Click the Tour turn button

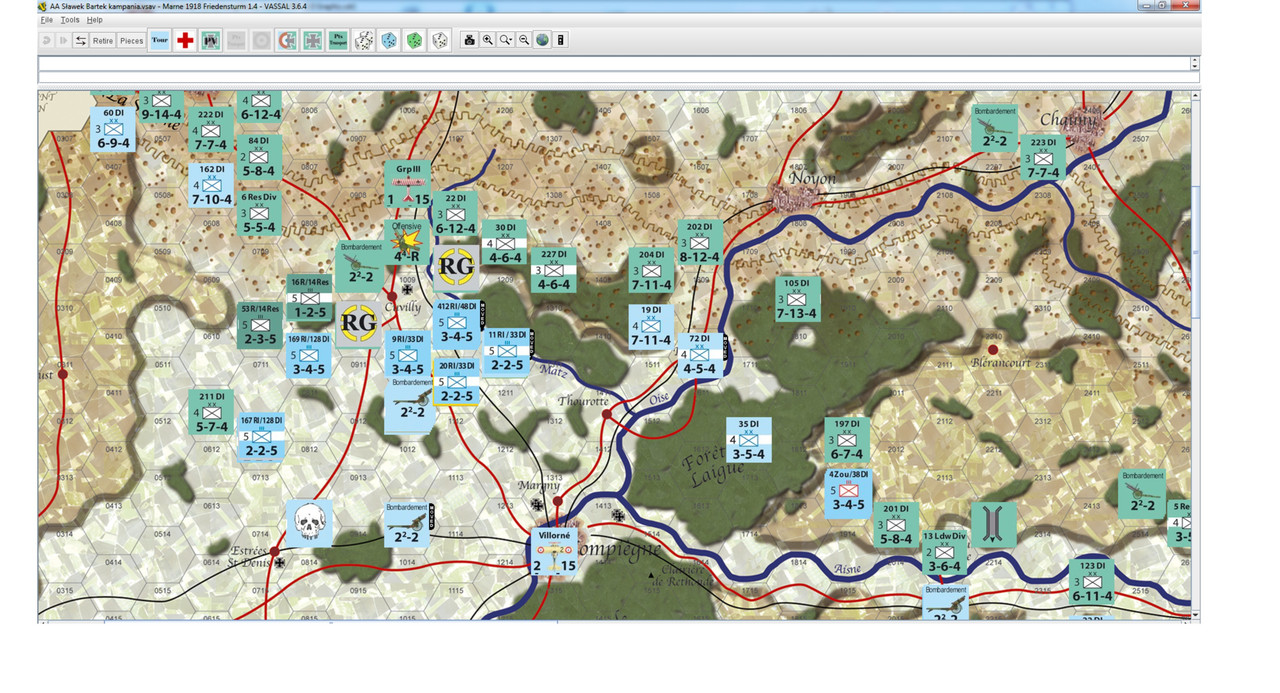click(160, 40)
